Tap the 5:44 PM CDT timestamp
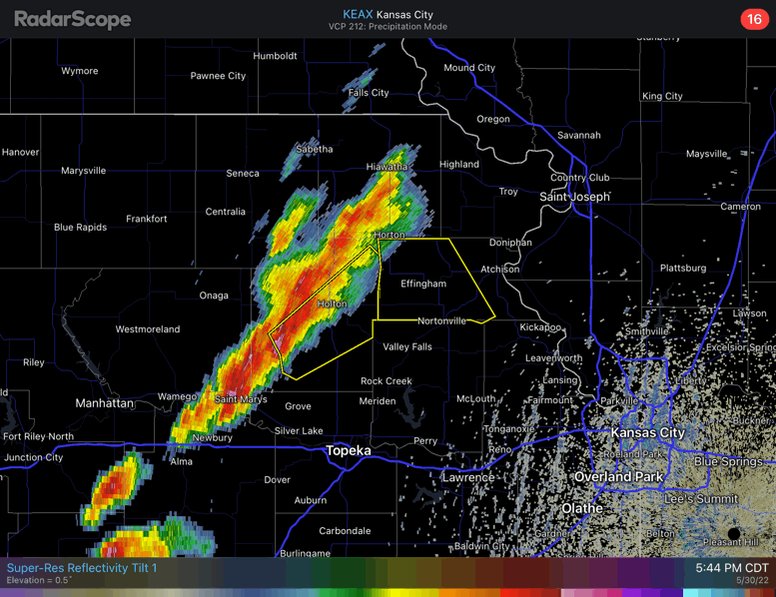Screen dimensions: 776x597 731,568
